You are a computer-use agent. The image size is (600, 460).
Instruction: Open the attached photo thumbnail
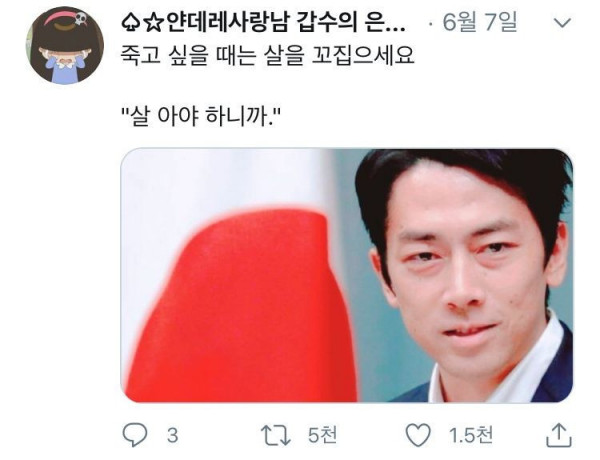(x=347, y=275)
